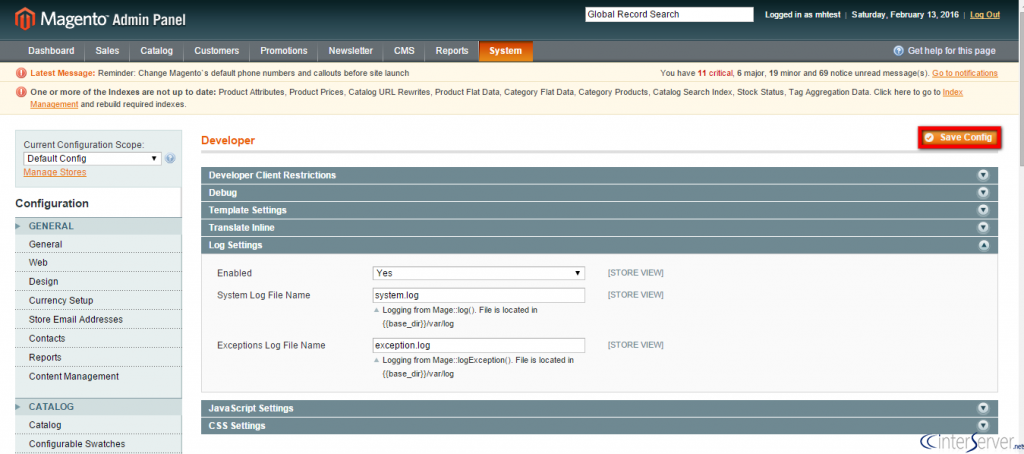Open the Catalog menu in top navigation
The image size is (1024, 454).
[x=157, y=50]
